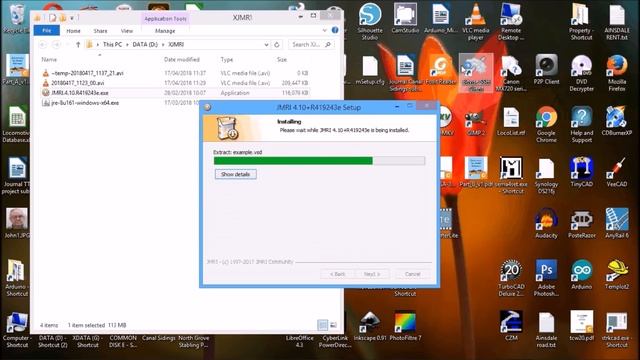640x360 pixels.
Task: Open Locomotive Database spreadsheet icon
Action: [x=16, y=124]
